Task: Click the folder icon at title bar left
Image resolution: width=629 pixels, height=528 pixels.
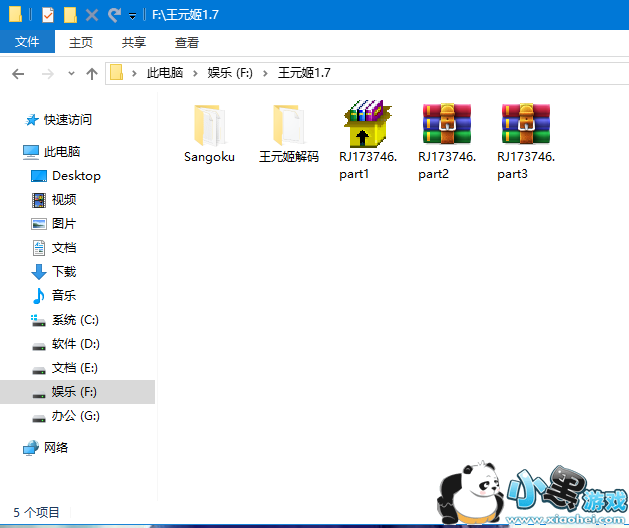Action: (15, 14)
